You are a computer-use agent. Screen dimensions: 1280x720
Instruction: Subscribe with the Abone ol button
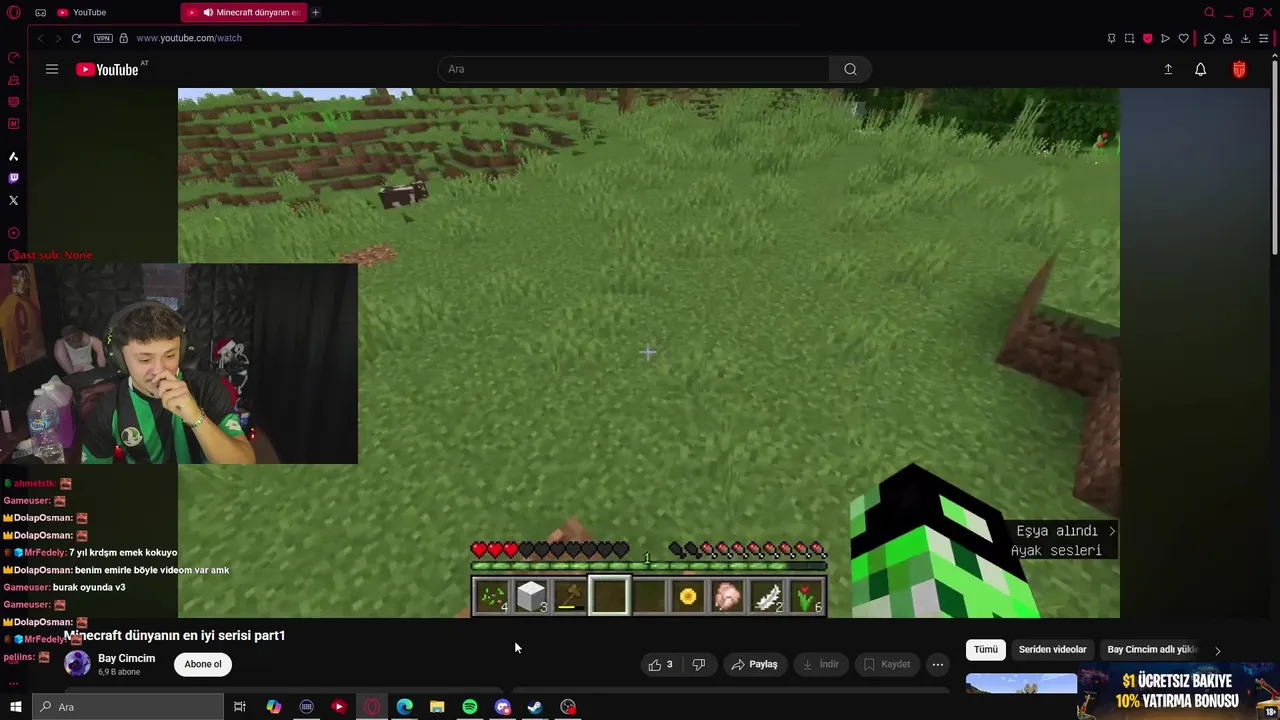[x=203, y=664]
